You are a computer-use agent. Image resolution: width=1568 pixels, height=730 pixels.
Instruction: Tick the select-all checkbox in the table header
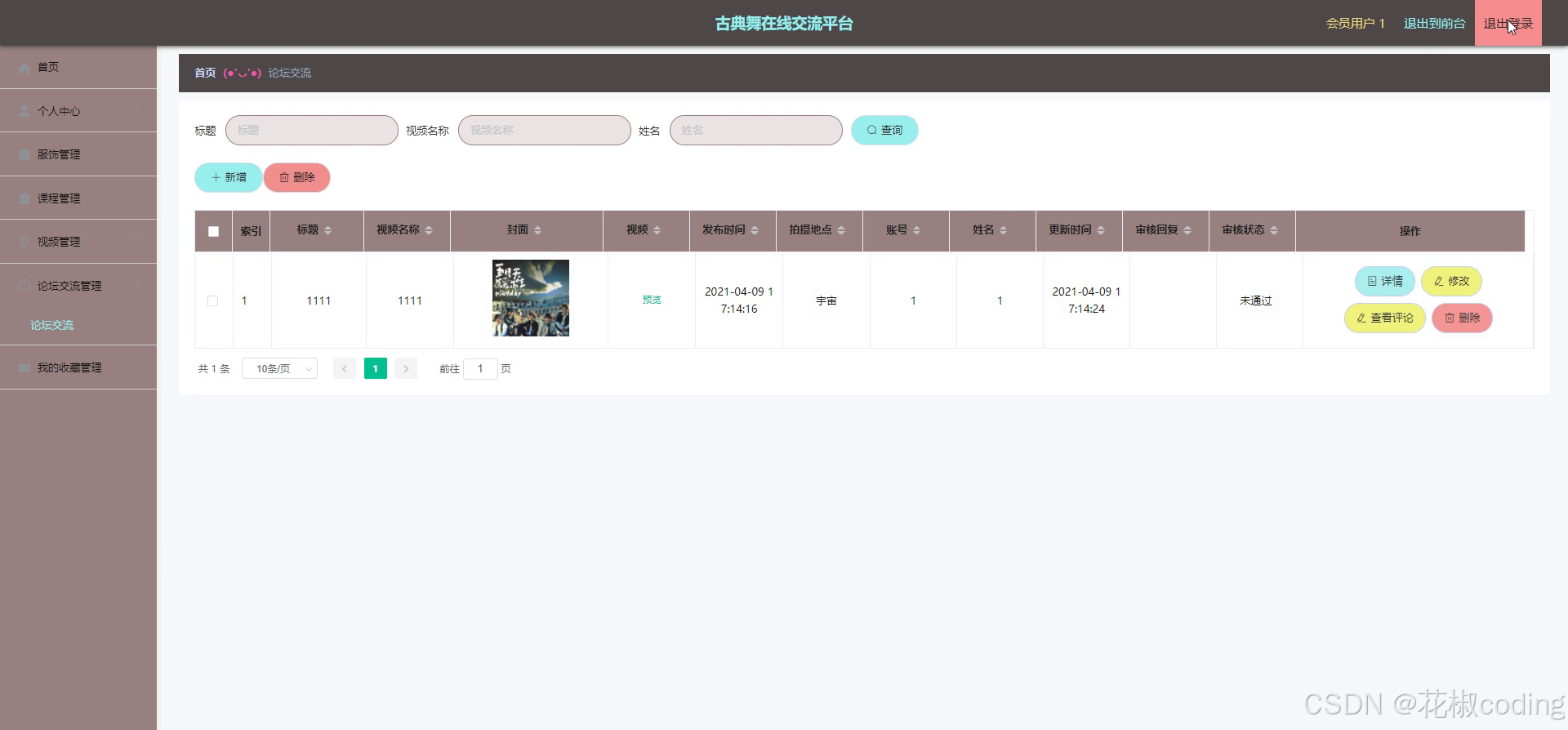[x=213, y=231]
